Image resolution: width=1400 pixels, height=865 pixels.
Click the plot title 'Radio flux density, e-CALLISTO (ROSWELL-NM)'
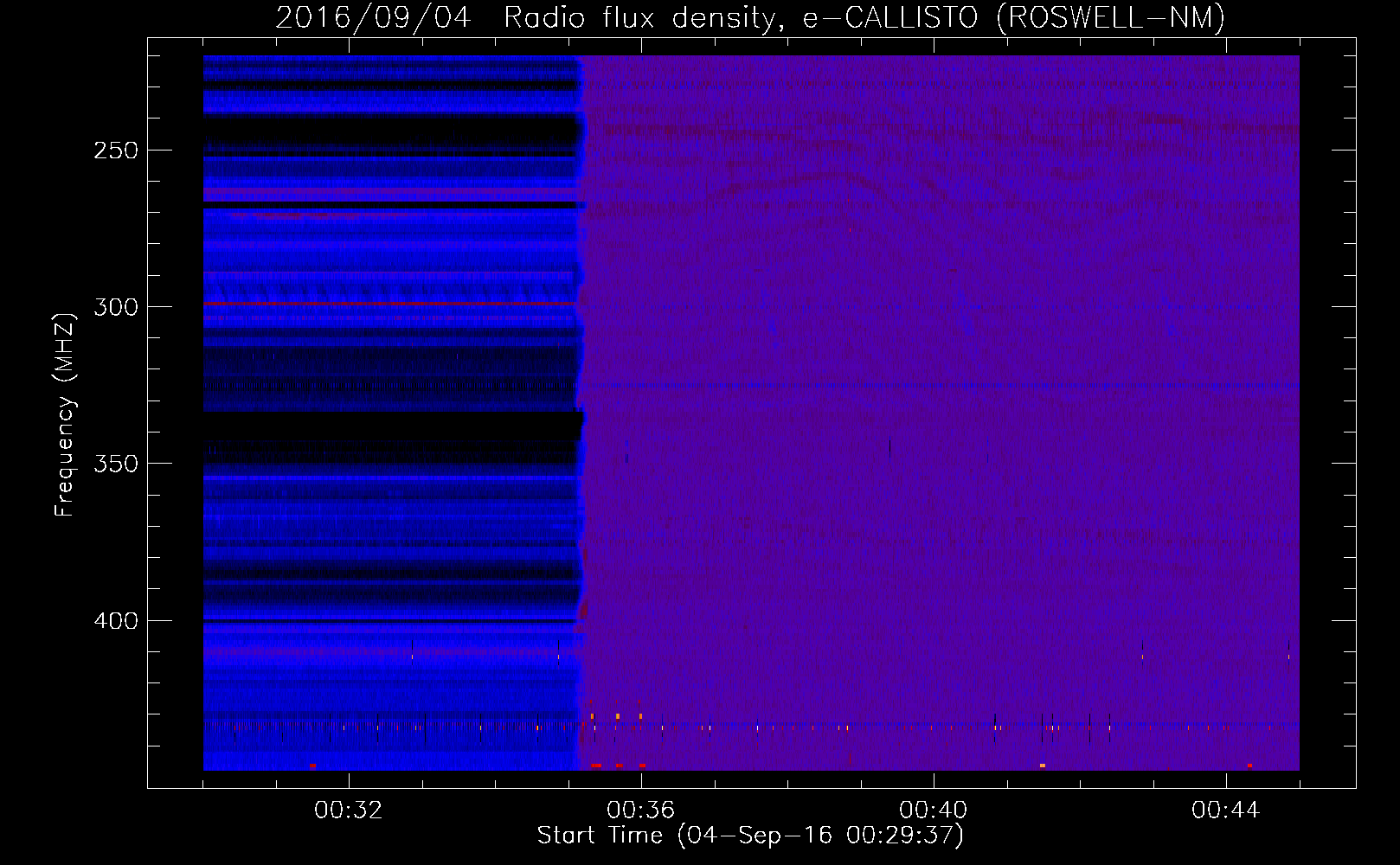pyautogui.click(x=864, y=17)
